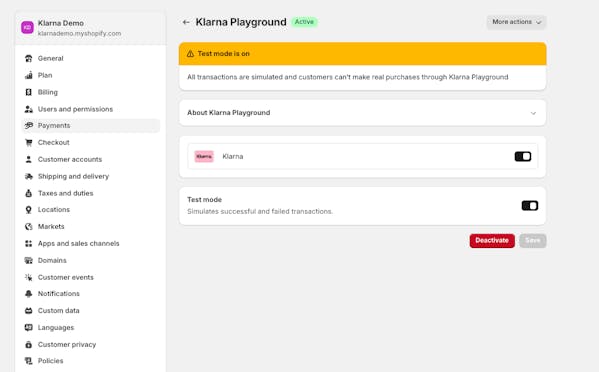Screen dimensions: 599x372
Task: Click the Test mode is on banner heading
Action: [223, 54]
